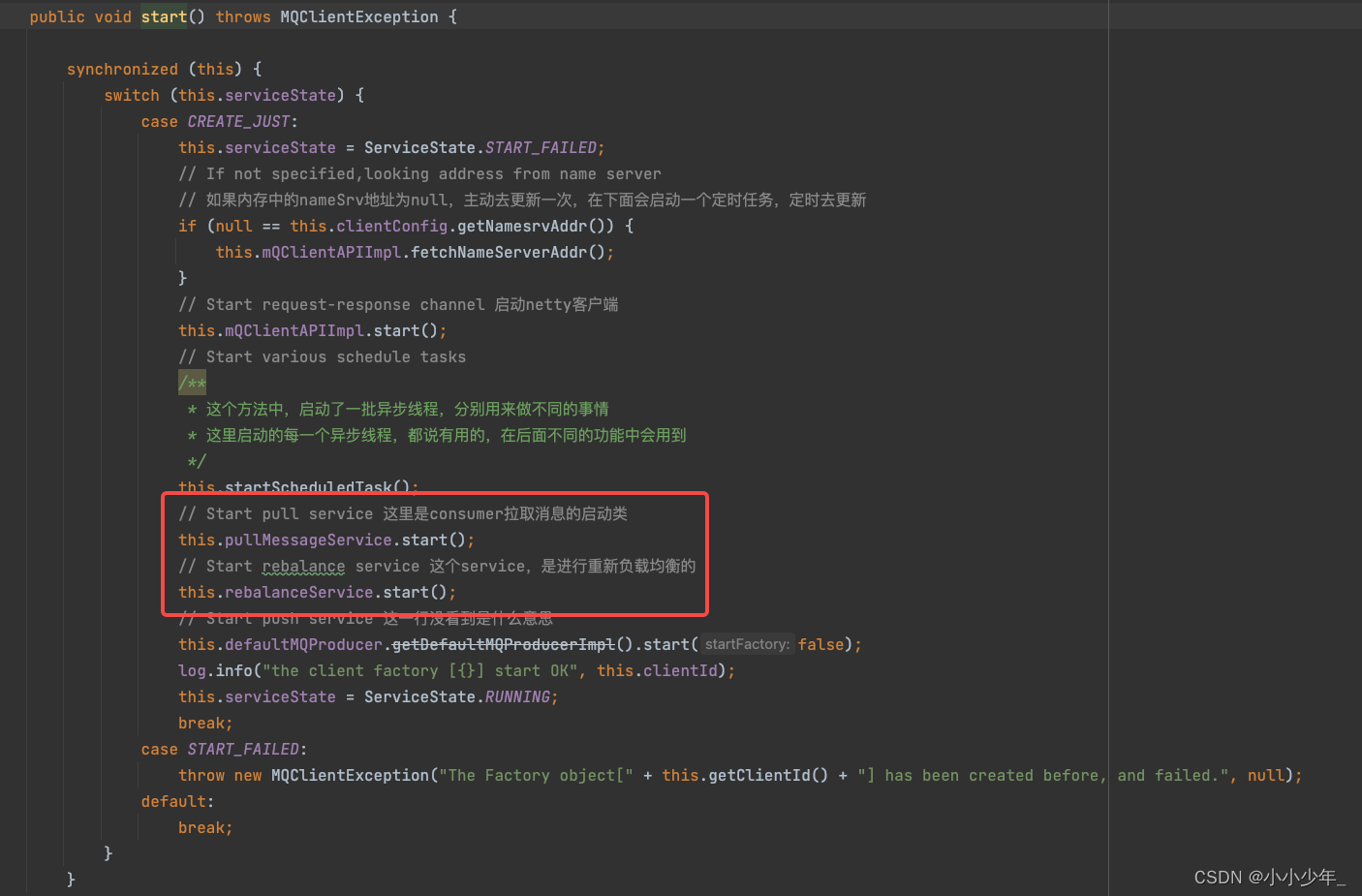1362x896 pixels.
Task: Click deprecated getDefaultMQProducerImpl() call
Action: (512, 644)
